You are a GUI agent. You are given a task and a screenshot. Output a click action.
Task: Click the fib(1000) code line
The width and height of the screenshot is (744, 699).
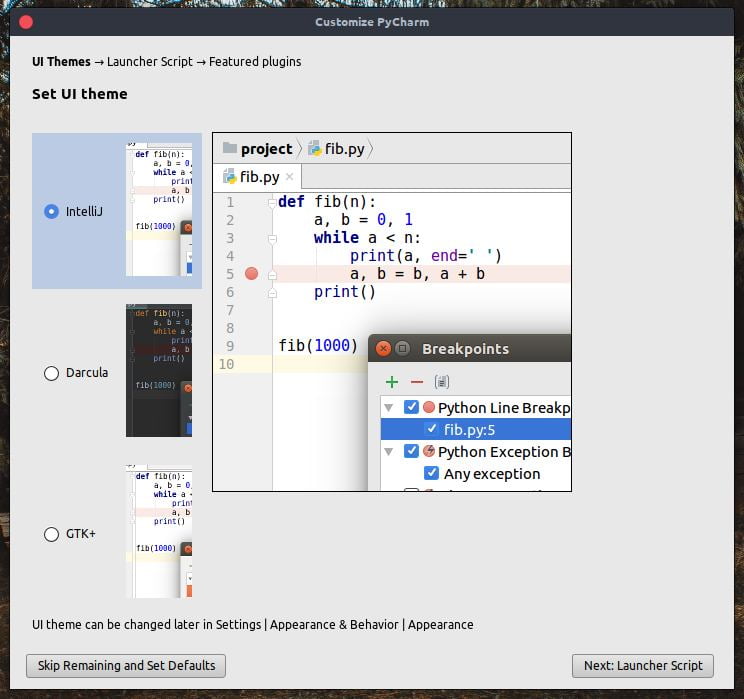click(x=318, y=345)
